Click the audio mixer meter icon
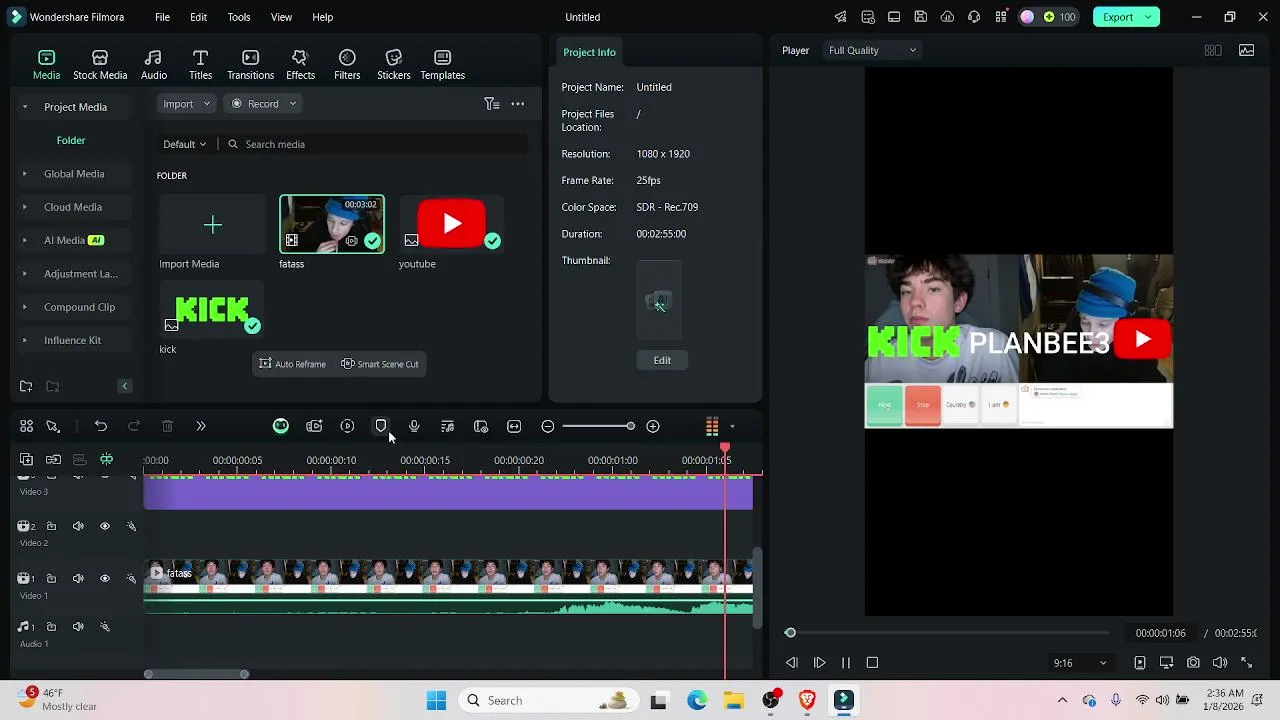Viewport: 1280px width, 720px height. tap(712, 426)
